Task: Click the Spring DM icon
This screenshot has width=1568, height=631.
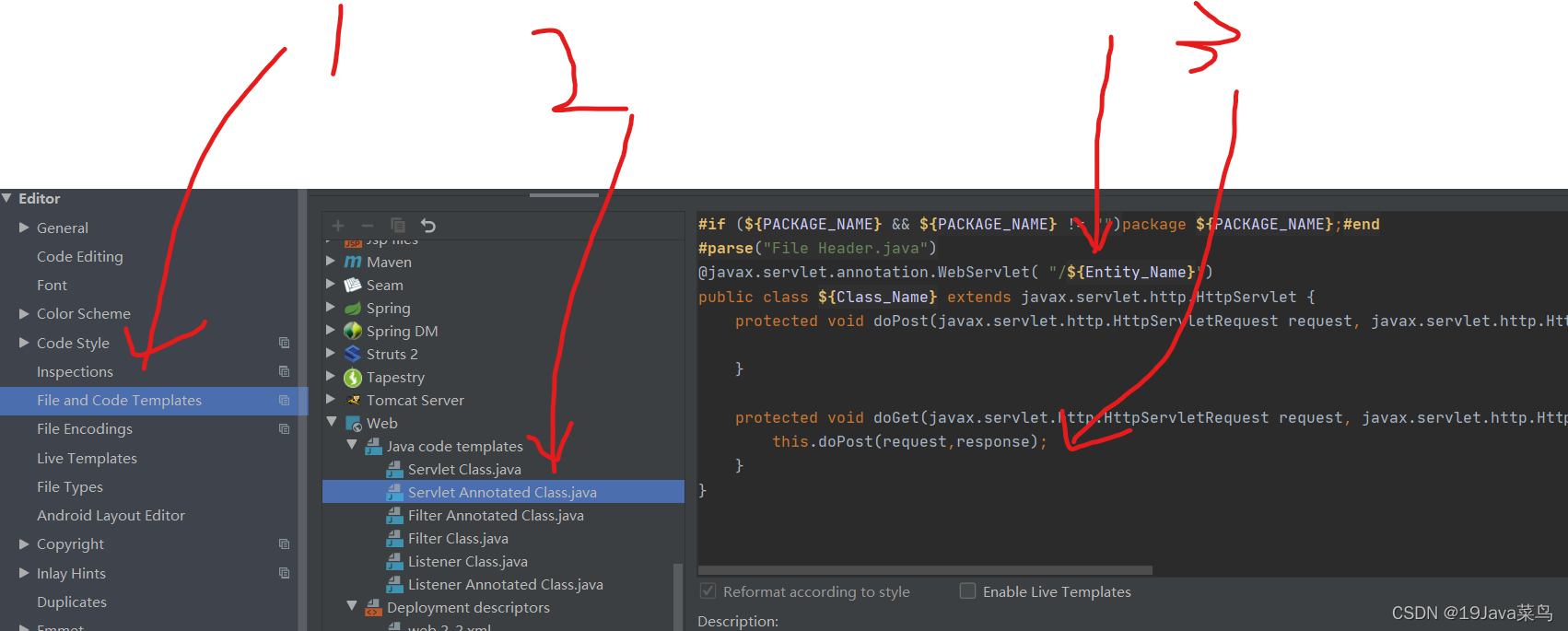Action: [353, 332]
